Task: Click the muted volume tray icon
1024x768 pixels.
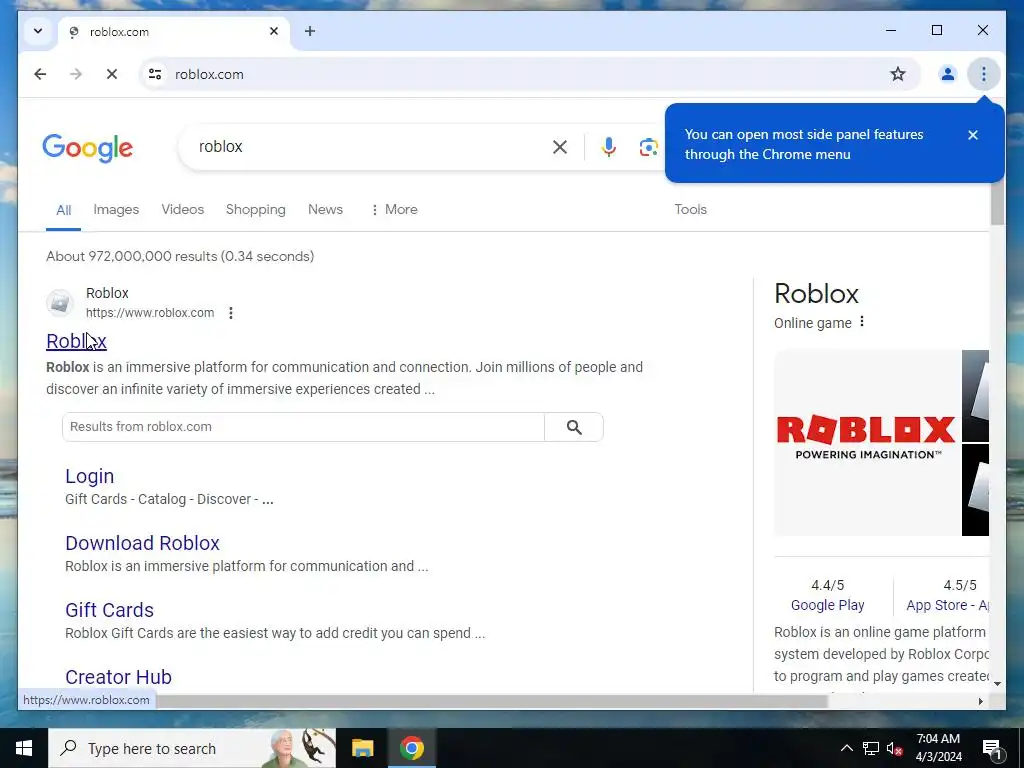Action: click(894, 748)
